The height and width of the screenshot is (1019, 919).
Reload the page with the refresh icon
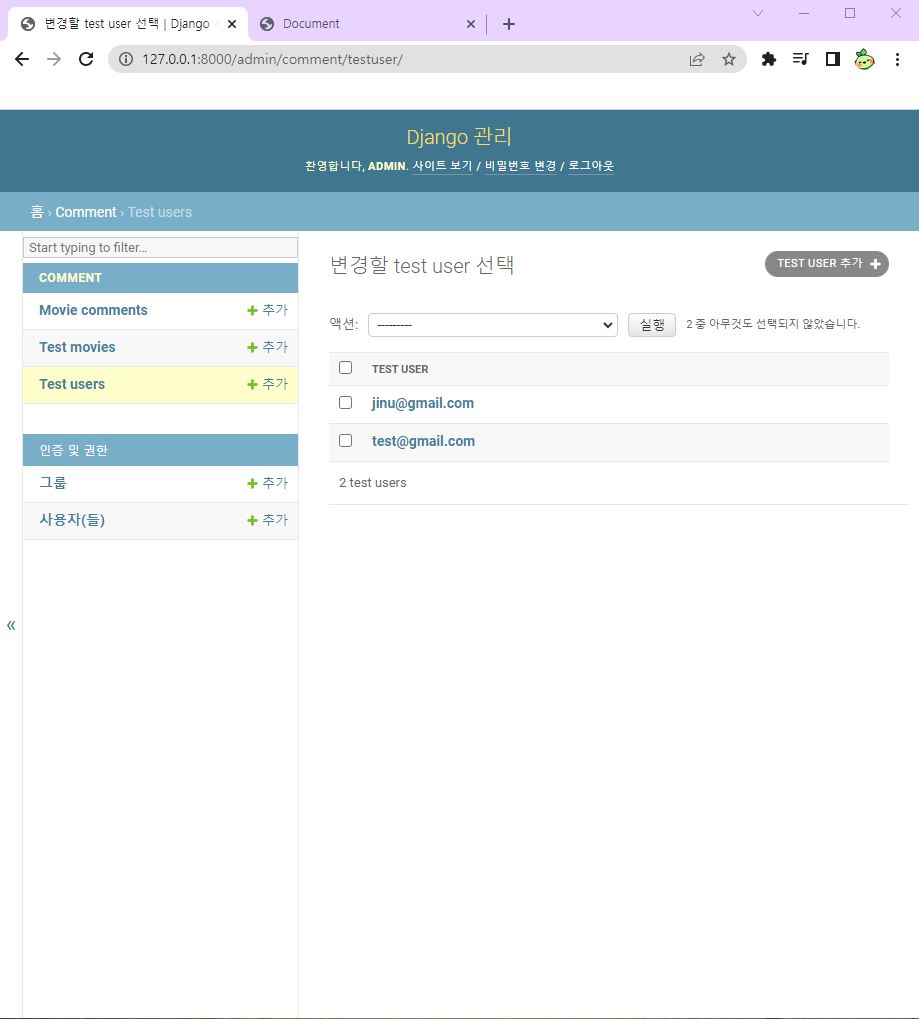[86, 59]
